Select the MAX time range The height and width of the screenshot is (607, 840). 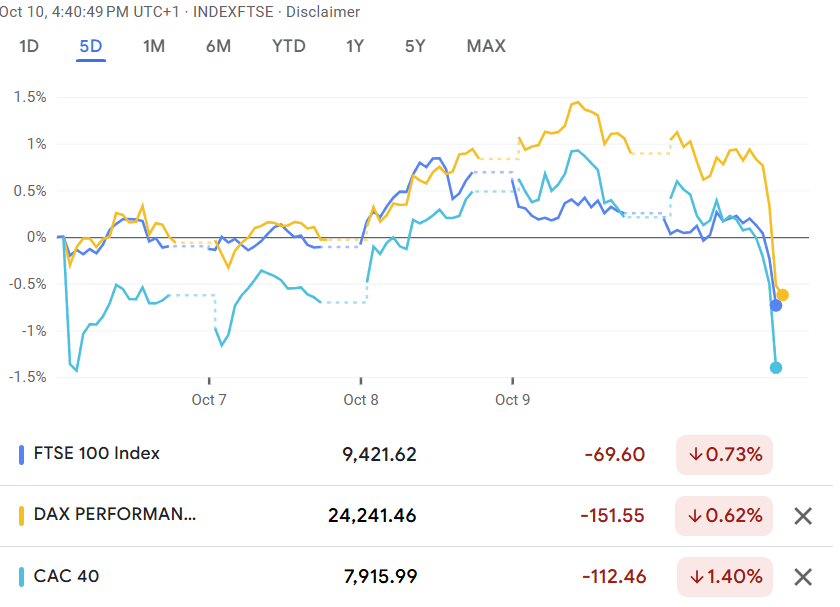[486, 46]
